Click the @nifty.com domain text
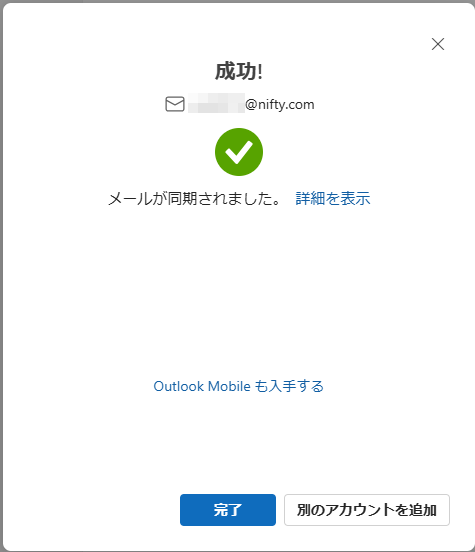This screenshot has width=475, height=552. pos(280,105)
